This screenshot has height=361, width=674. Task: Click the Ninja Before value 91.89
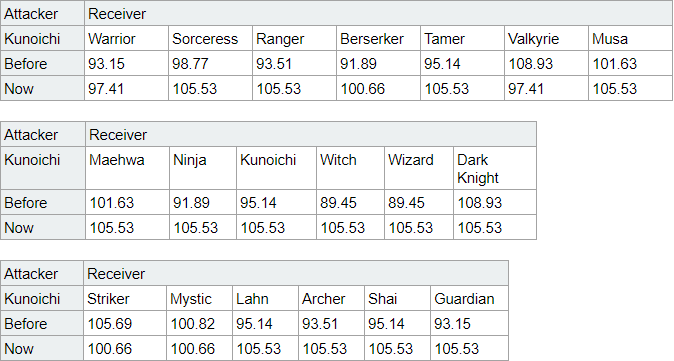point(203,202)
